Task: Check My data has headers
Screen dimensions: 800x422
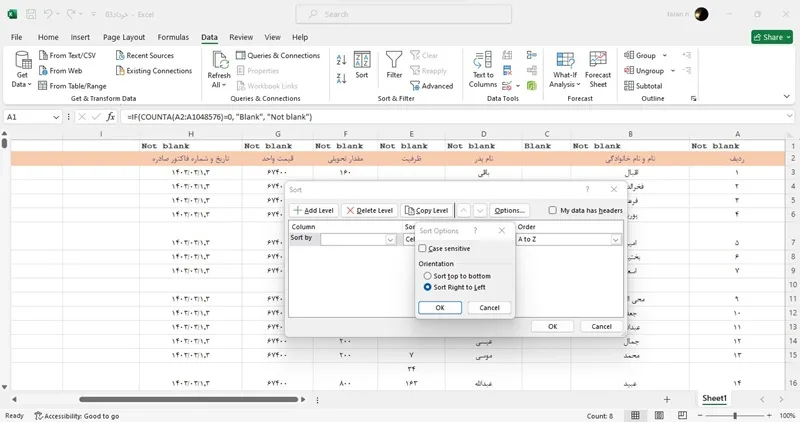Action: point(553,210)
